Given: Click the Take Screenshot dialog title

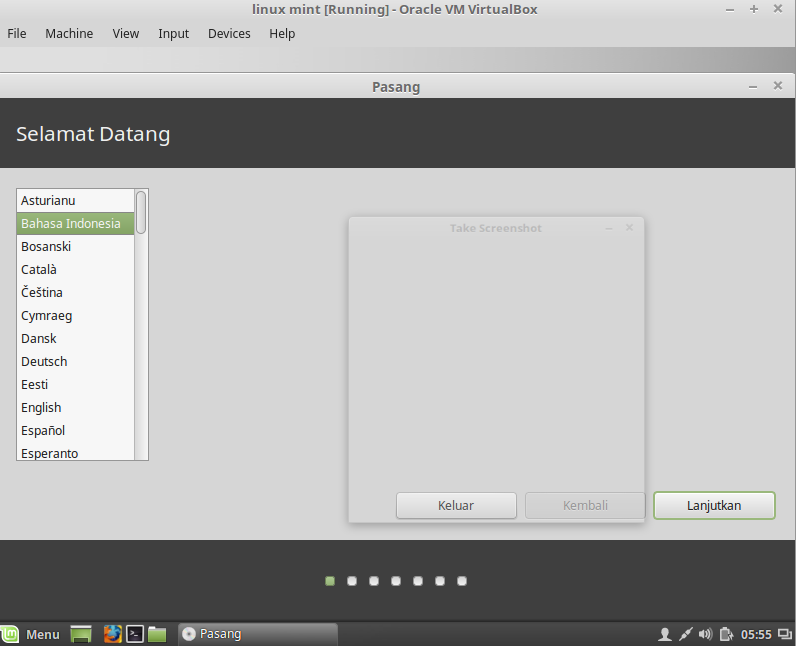Looking at the screenshot, I should tap(495, 228).
